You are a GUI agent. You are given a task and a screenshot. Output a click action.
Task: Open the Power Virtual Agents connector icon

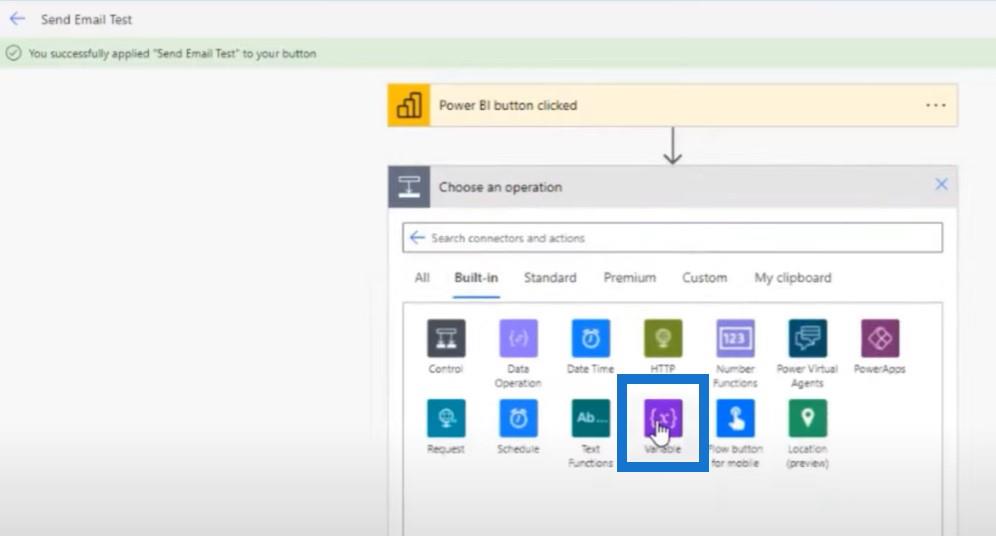click(x=808, y=338)
